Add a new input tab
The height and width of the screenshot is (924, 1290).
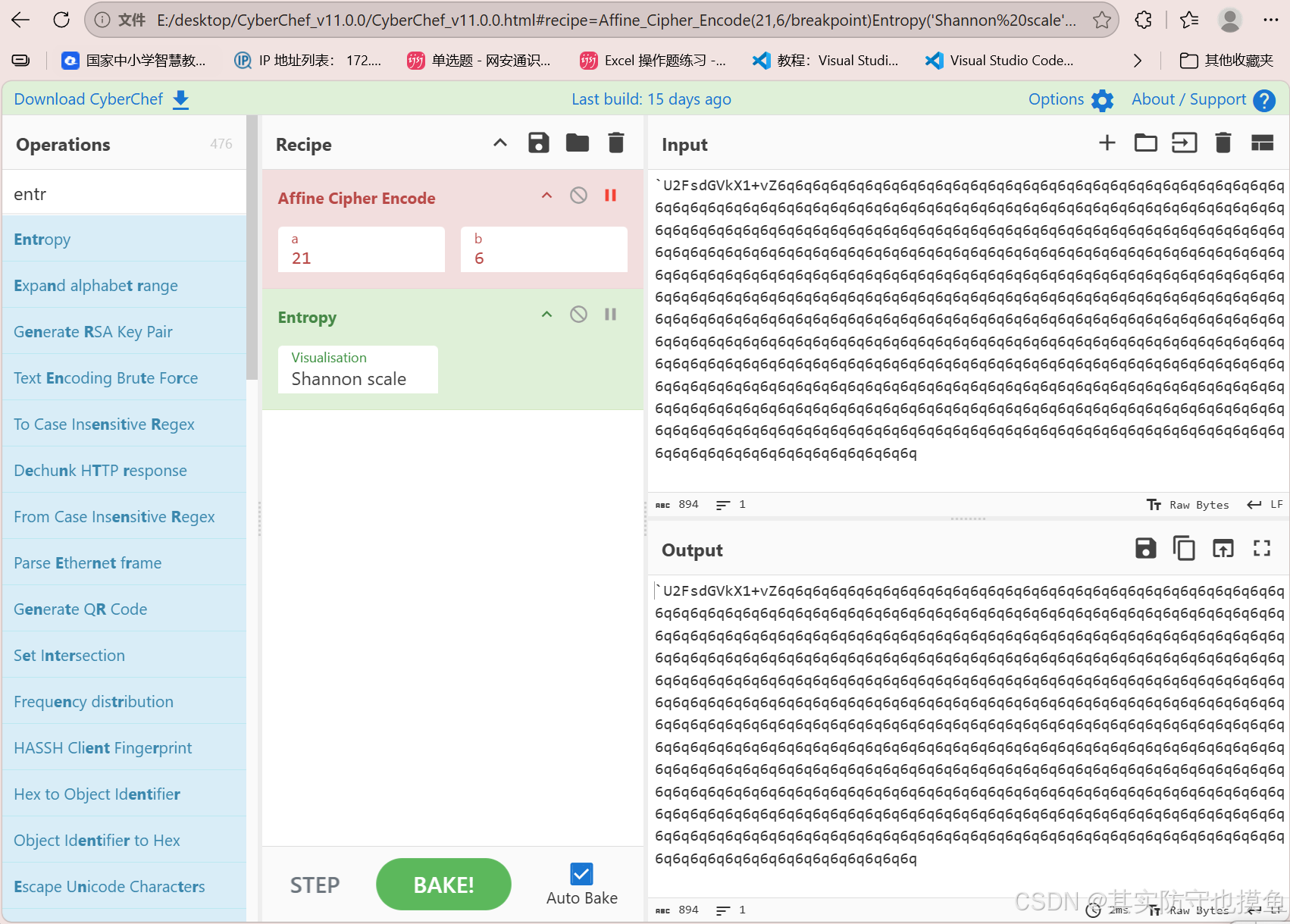tap(1107, 143)
